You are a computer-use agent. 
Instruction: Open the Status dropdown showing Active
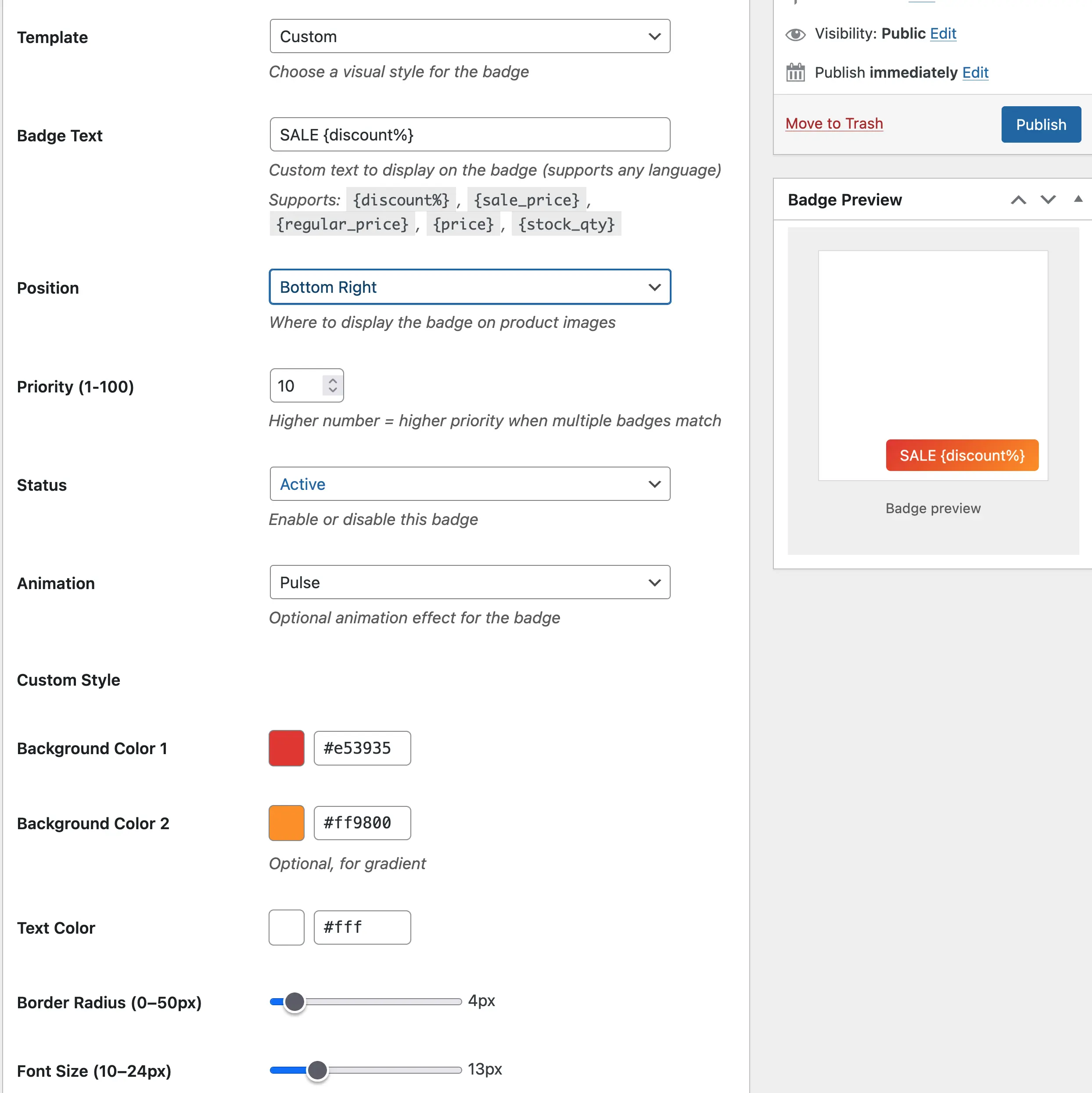470,484
